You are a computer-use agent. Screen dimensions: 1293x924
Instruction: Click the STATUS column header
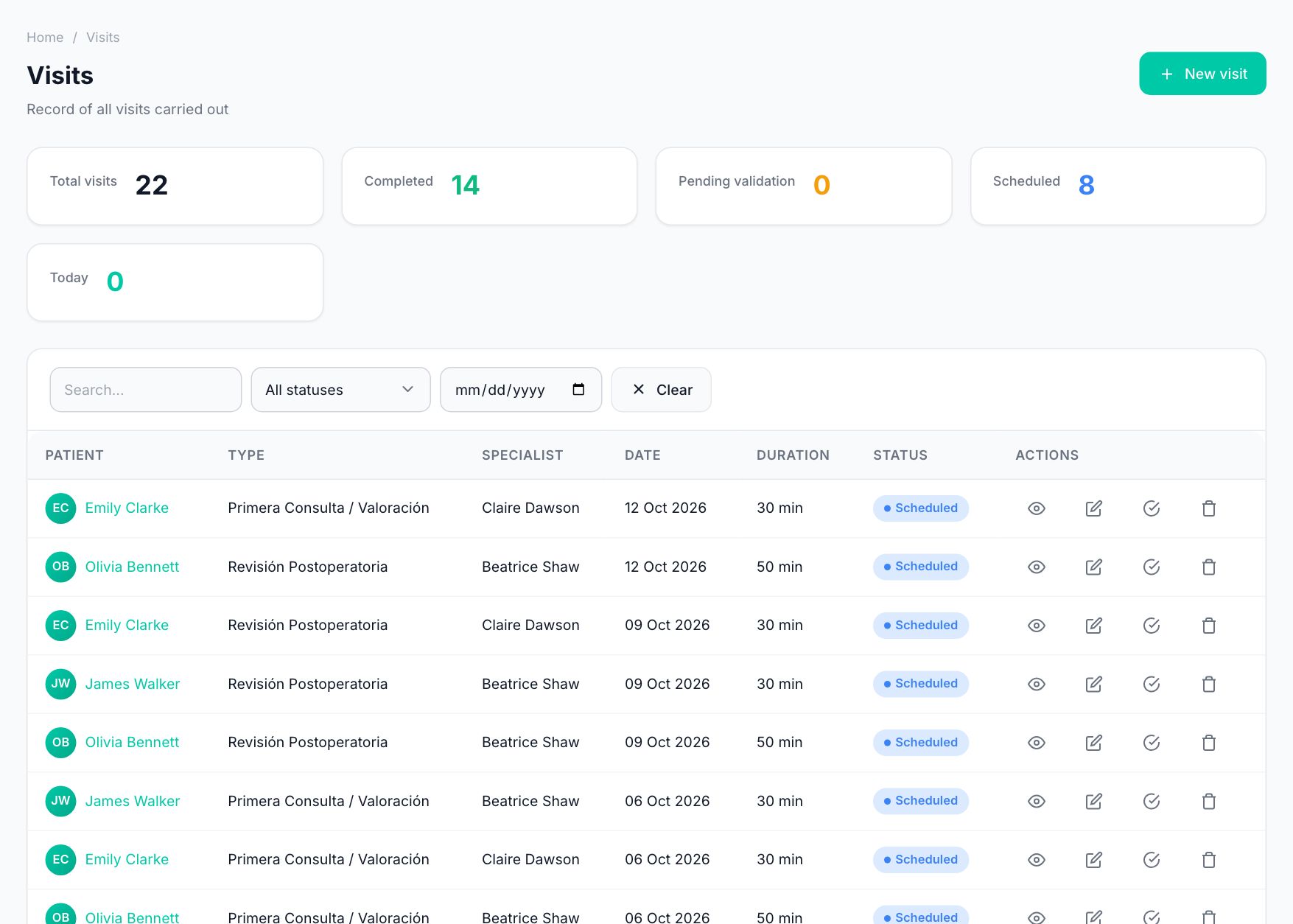(x=900, y=455)
